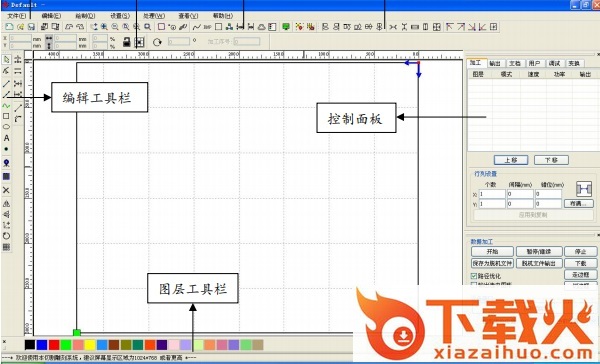
Task: Toggle the aspect ratio padlock icon
Action: pos(127,42)
